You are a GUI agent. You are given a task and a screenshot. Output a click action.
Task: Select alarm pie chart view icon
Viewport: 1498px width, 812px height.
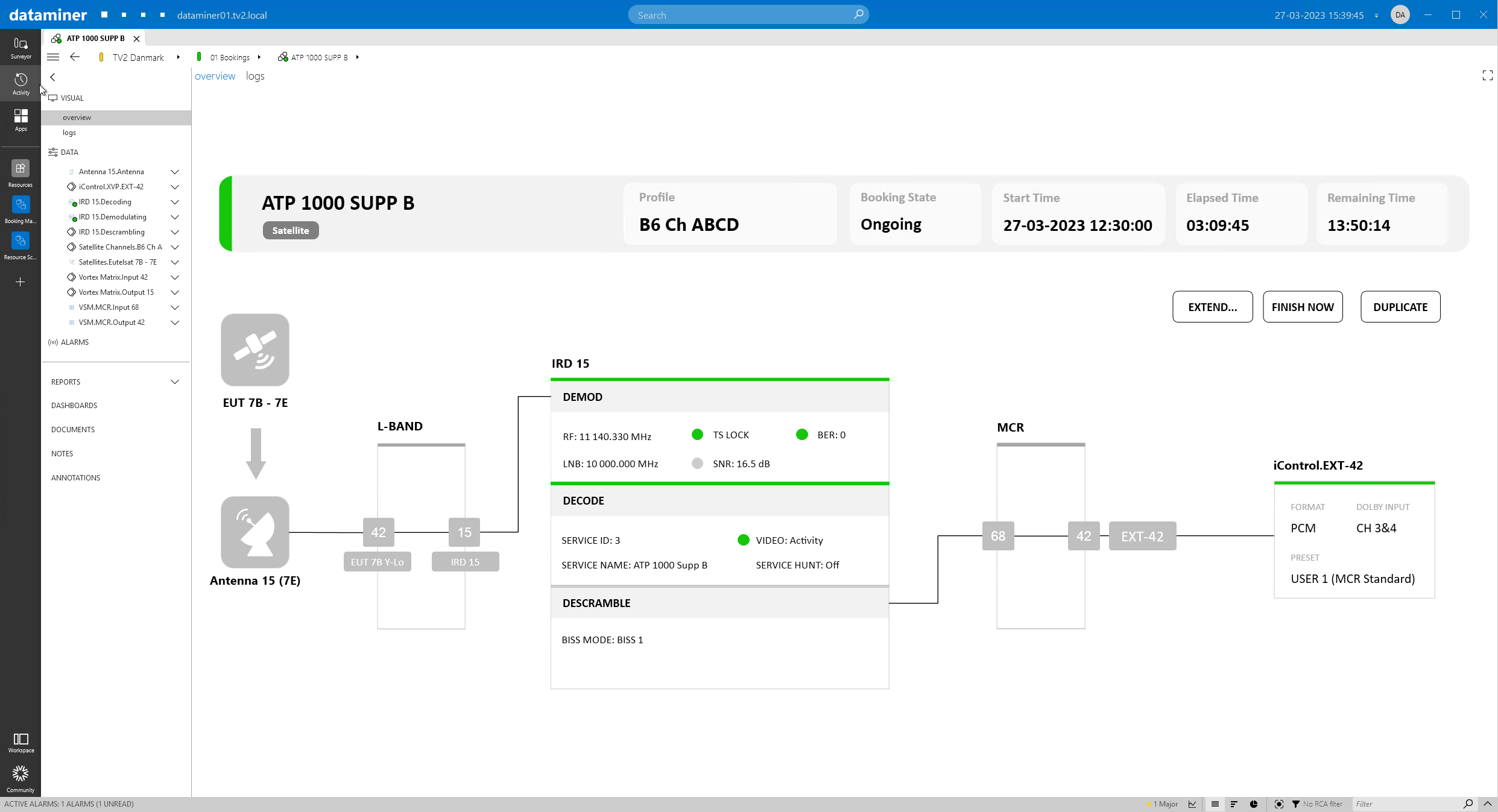(1254, 804)
